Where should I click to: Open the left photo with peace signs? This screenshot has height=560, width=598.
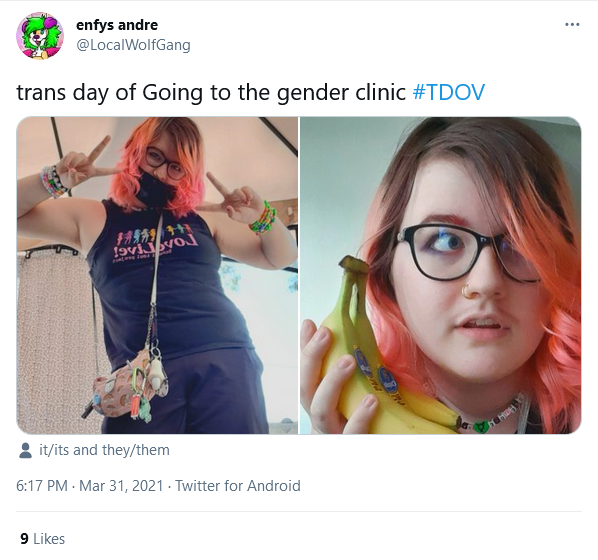(157, 275)
